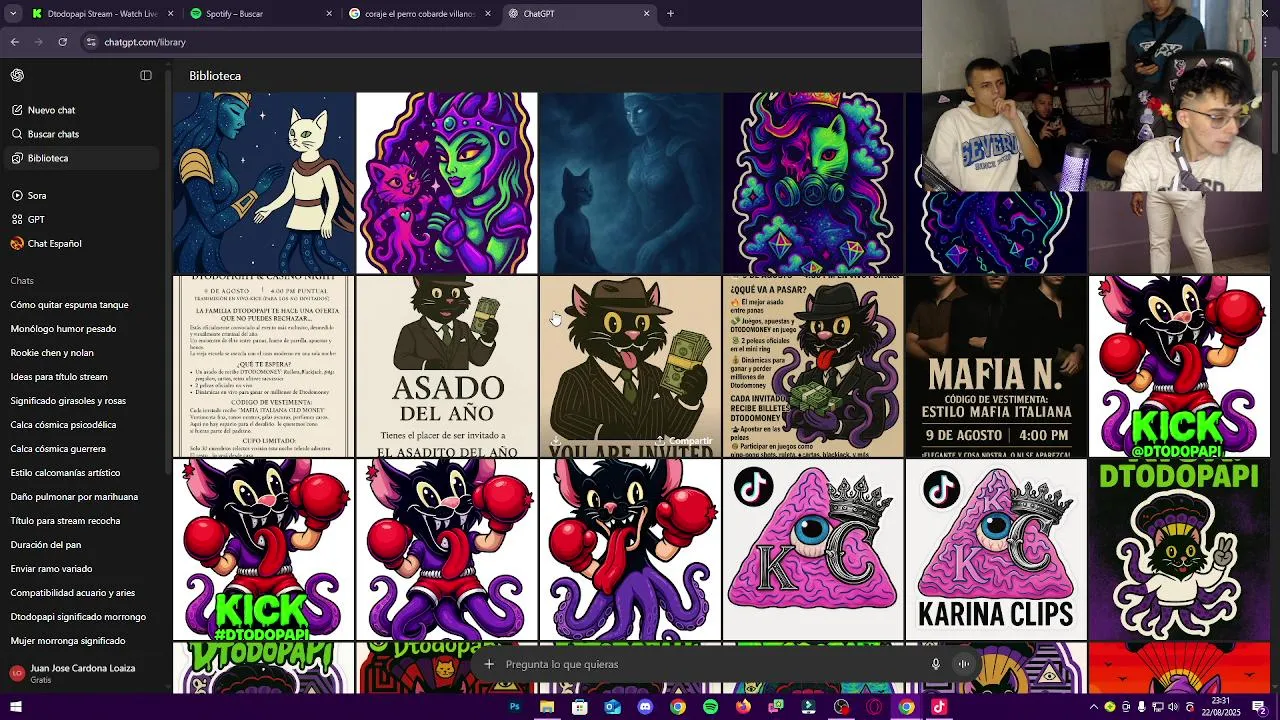
Task: Open the MAFIA N. 9 de agosto image
Action: coord(996,367)
